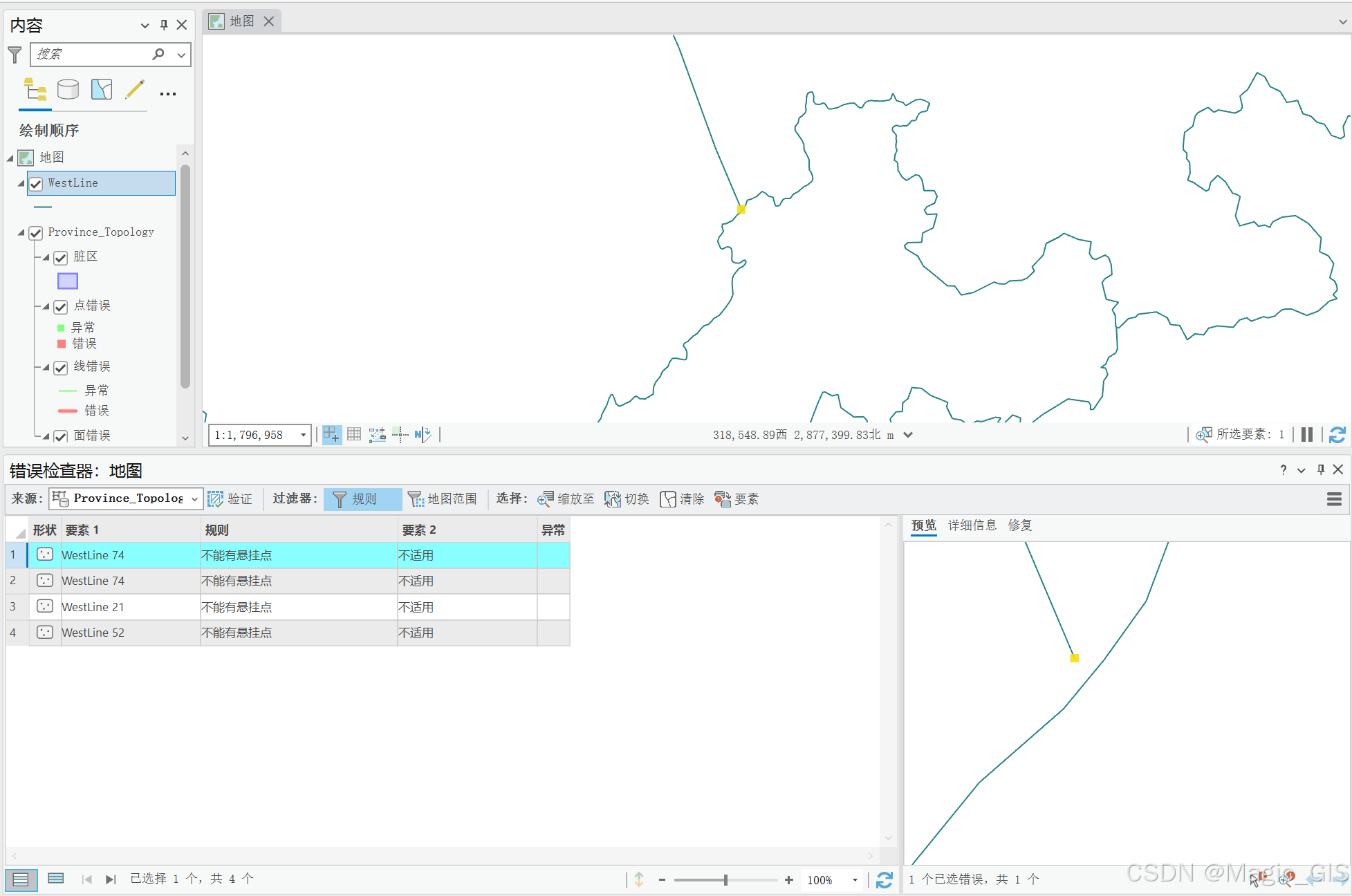Screen dimensions: 1352x896
Task: Pause map drawing with pause icon
Action: 1306,435
